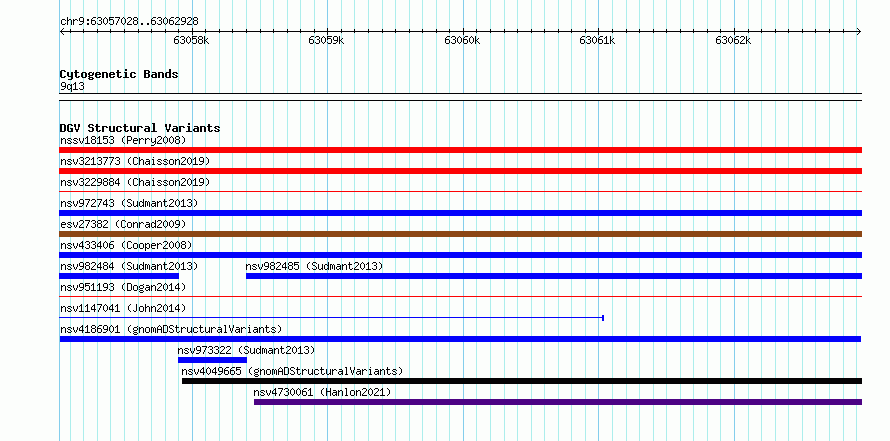The width and height of the screenshot is (890, 441).
Task: Open nsv4186901 (gnomADStructuralVariants) label
Action: [171, 329]
